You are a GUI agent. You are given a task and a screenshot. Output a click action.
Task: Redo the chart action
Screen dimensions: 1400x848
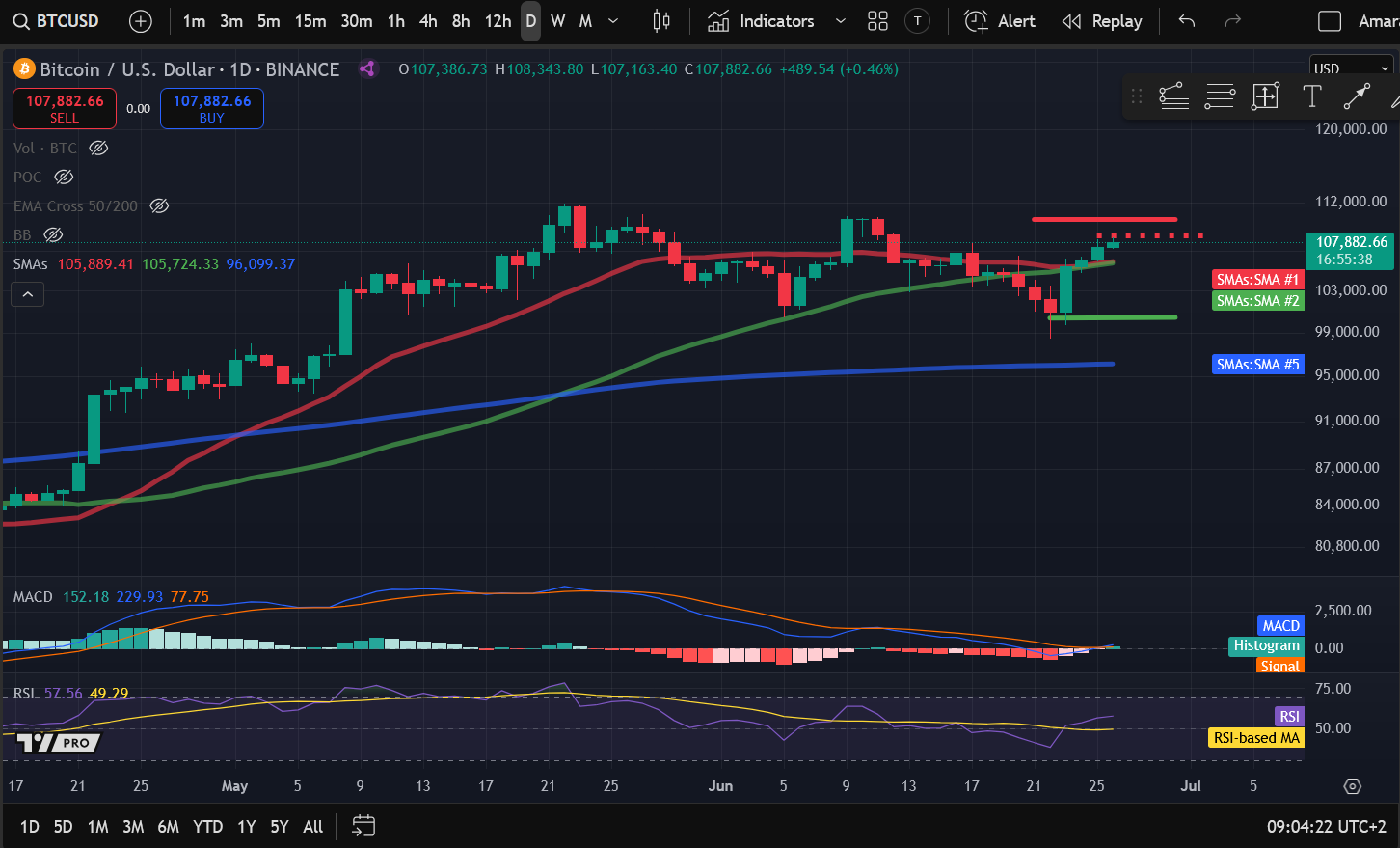click(1232, 21)
